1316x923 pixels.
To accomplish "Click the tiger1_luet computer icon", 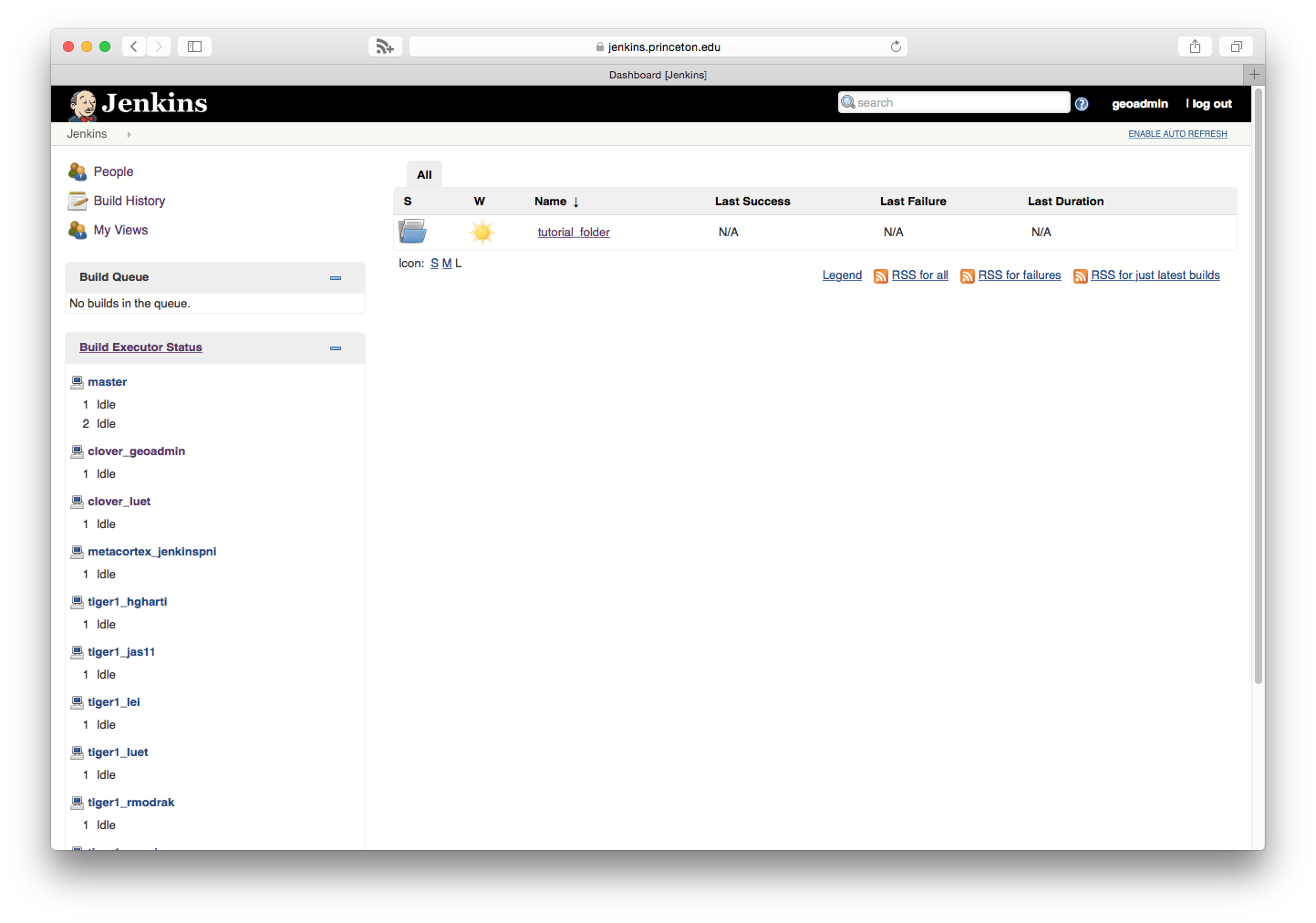I will coord(78,752).
